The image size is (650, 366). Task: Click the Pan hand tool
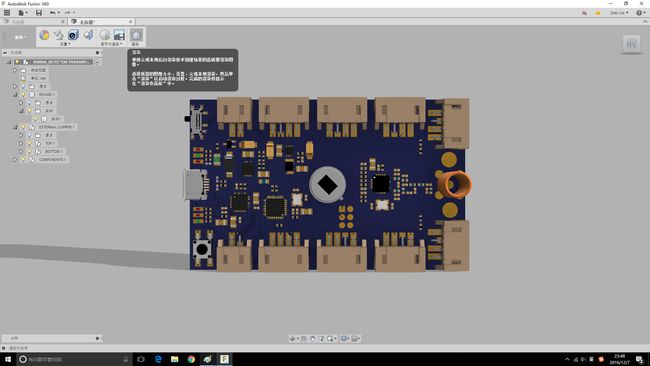(313, 339)
